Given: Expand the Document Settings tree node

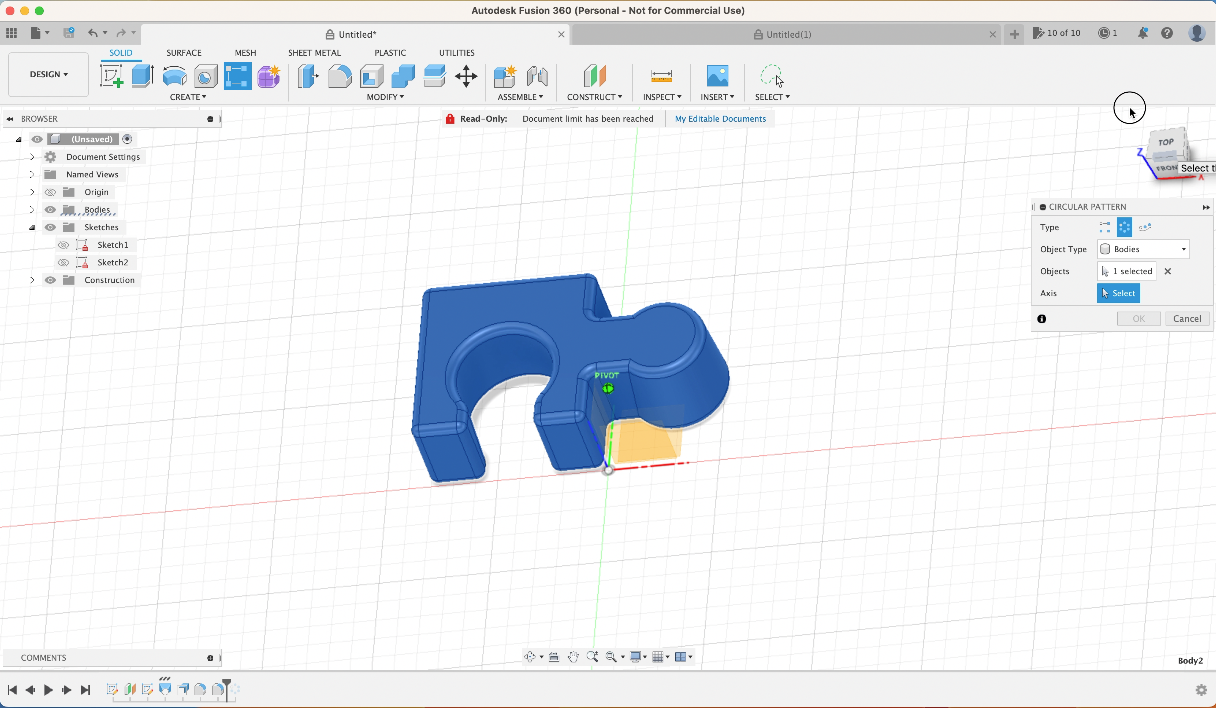Looking at the screenshot, I should click(32, 157).
